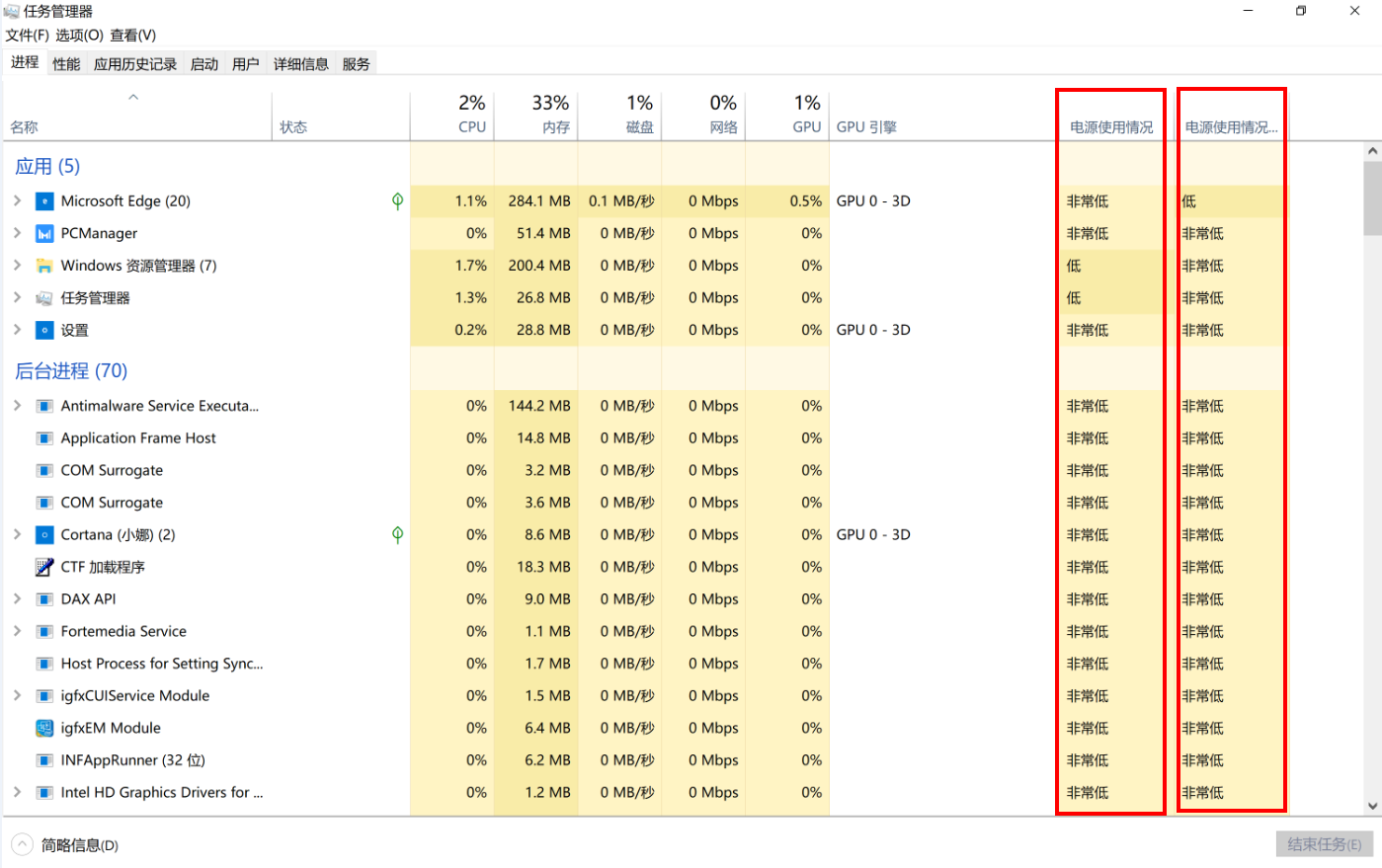Click the CTF 加载程序 pen icon
Viewport: 1382px width, 868px height.
pos(44,568)
